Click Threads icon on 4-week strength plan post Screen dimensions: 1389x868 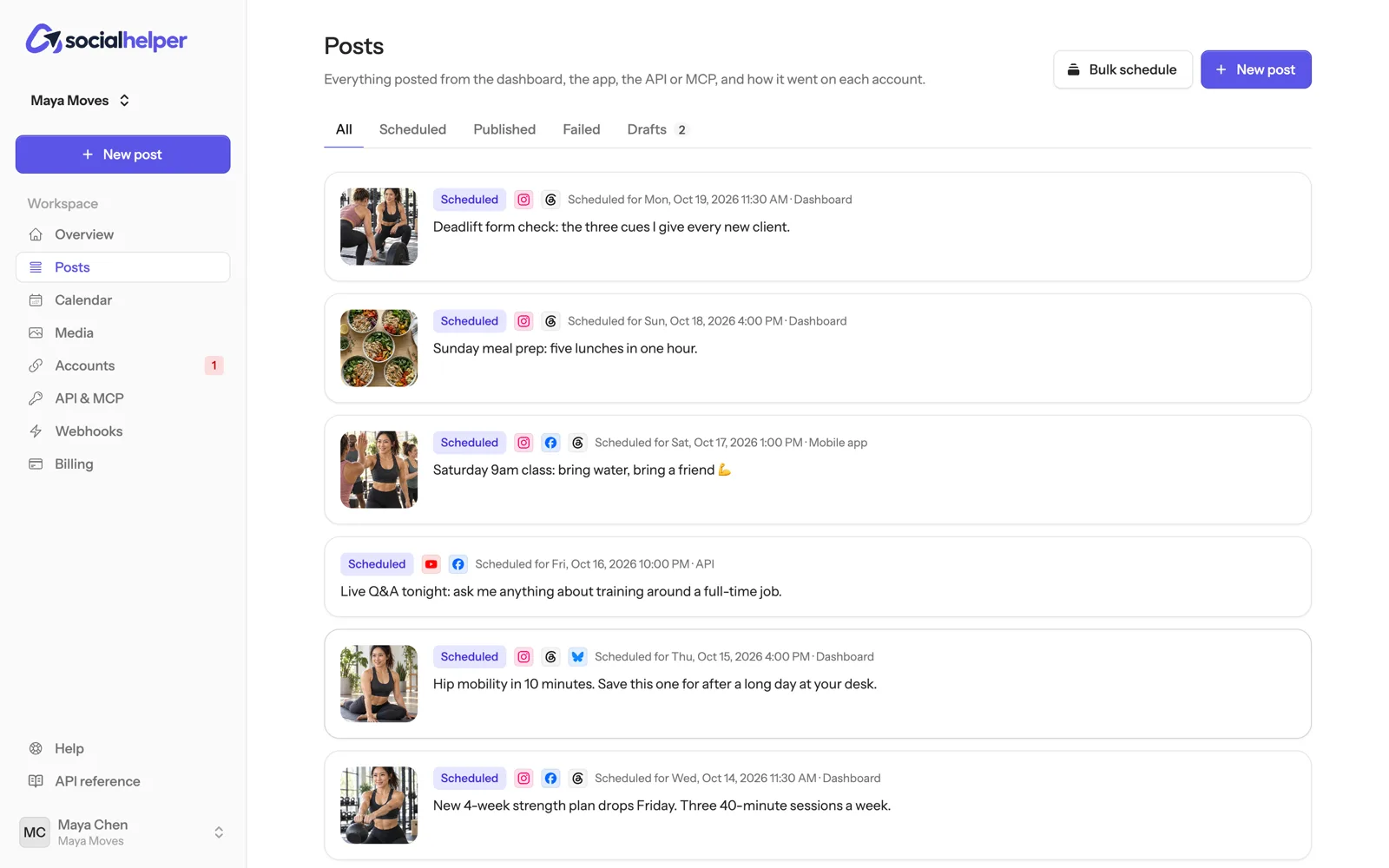tap(577, 779)
